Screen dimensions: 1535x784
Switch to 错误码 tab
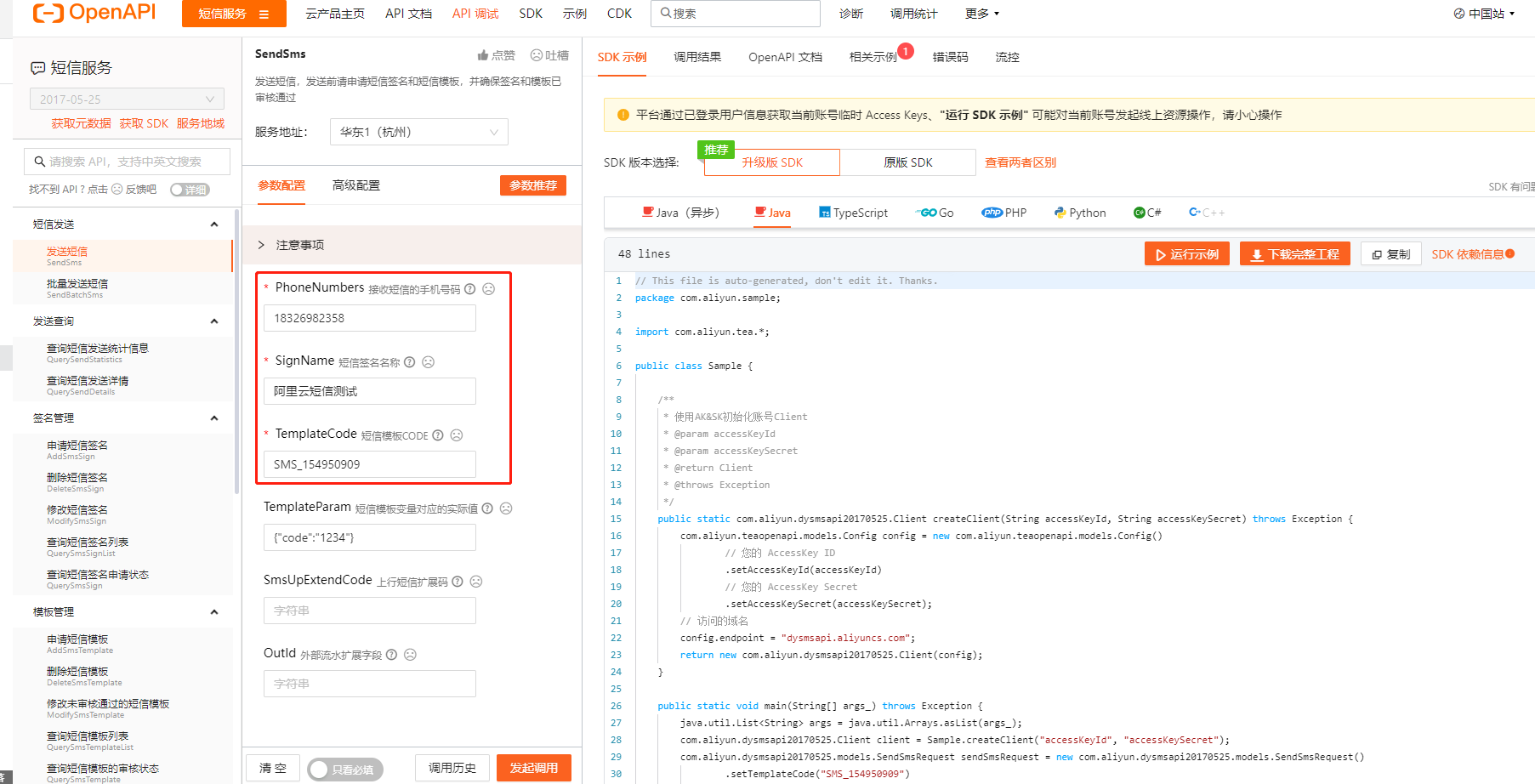tap(950, 57)
